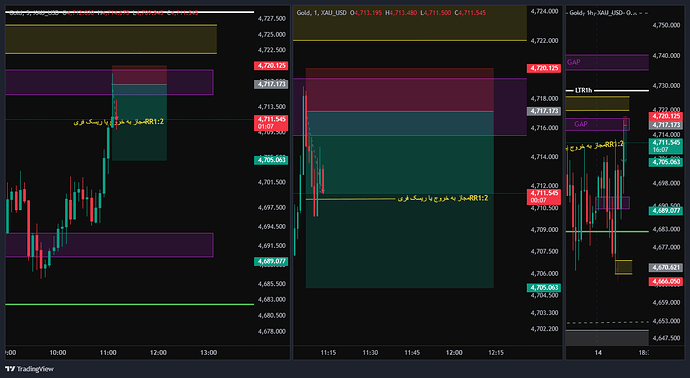Click 4,701.500 on left chart price scale
690x378 pixels.
click(272, 182)
